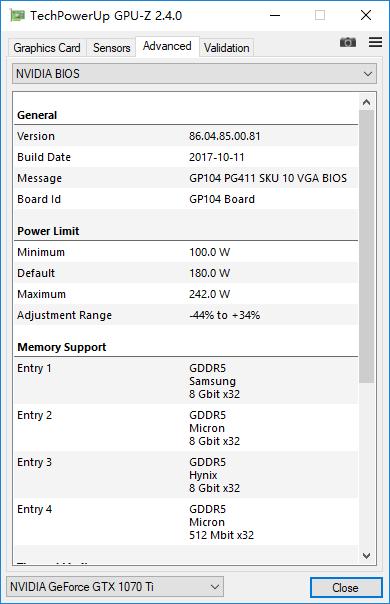This screenshot has height=604, width=390.
Task: Click the GPU-Z app icon in title bar
Action: [x=17, y=16]
